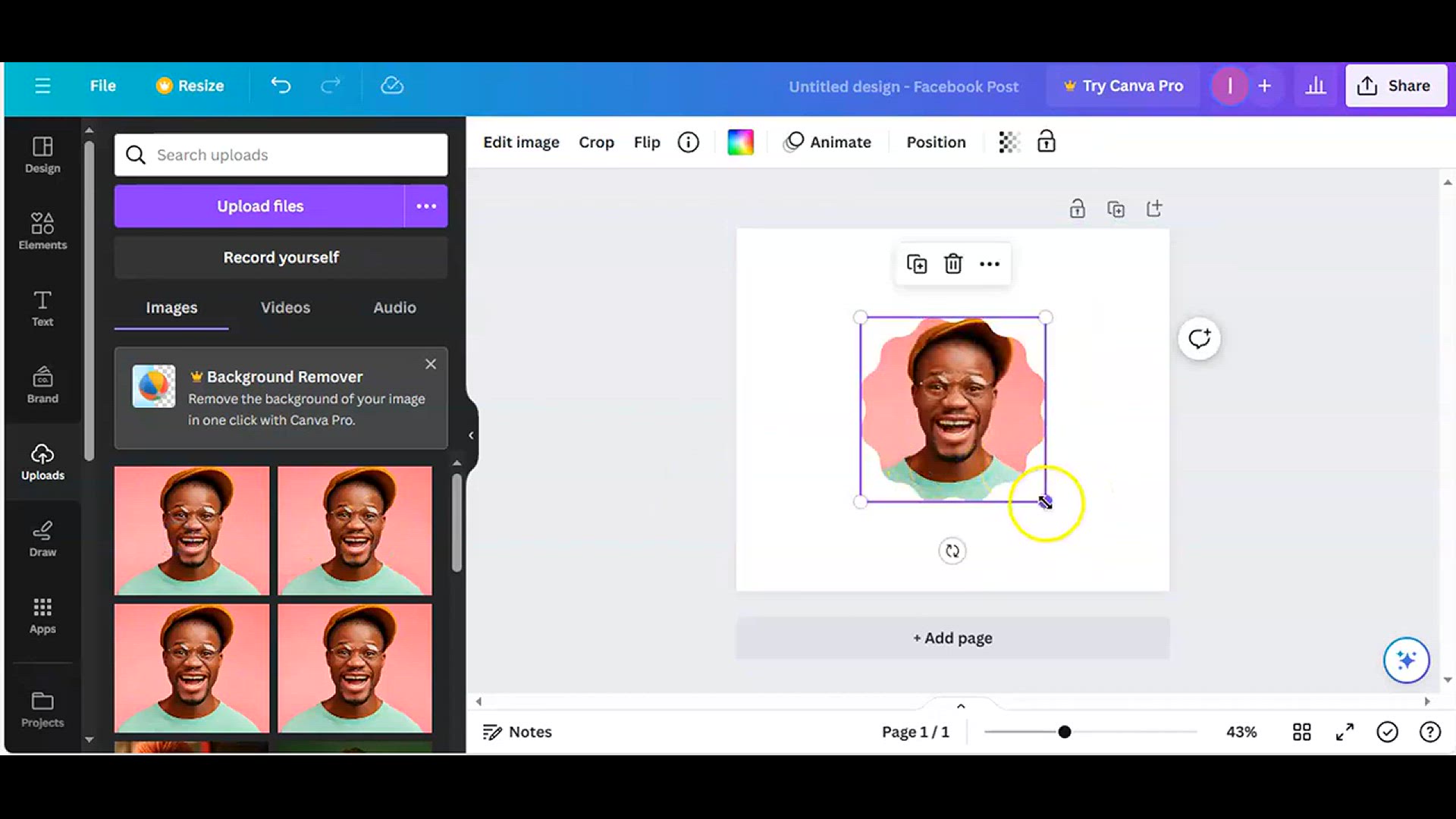Viewport: 1456px width, 819px height.
Task: Open the 43% zoom dropdown
Action: (x=1241, y=733)
